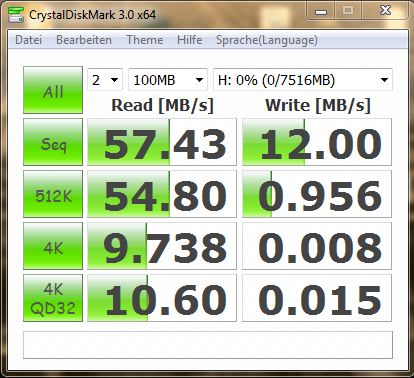Click the Seq write result 12.00
The image size is (414, 378).
coord(317,142)
